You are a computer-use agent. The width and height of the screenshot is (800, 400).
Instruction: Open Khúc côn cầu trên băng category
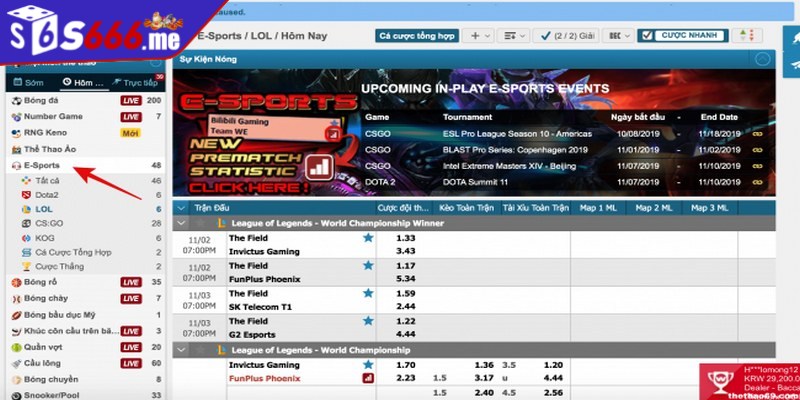pos(86,331)
